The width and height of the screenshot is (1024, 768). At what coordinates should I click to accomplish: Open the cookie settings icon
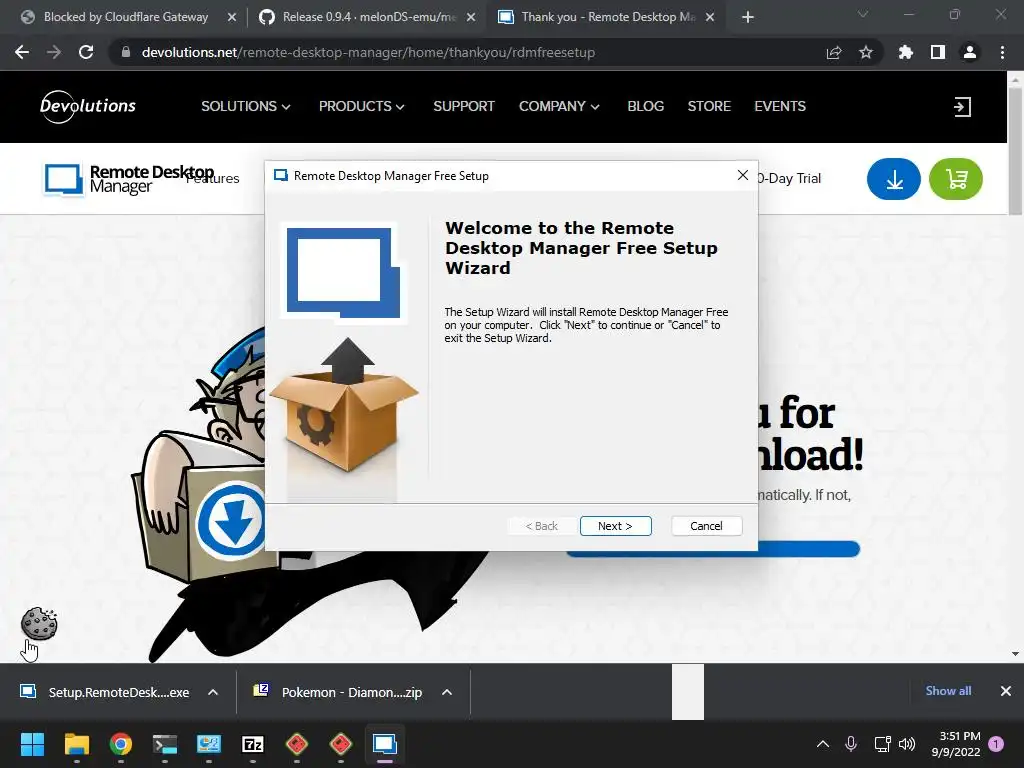click(x=39, y=623)
